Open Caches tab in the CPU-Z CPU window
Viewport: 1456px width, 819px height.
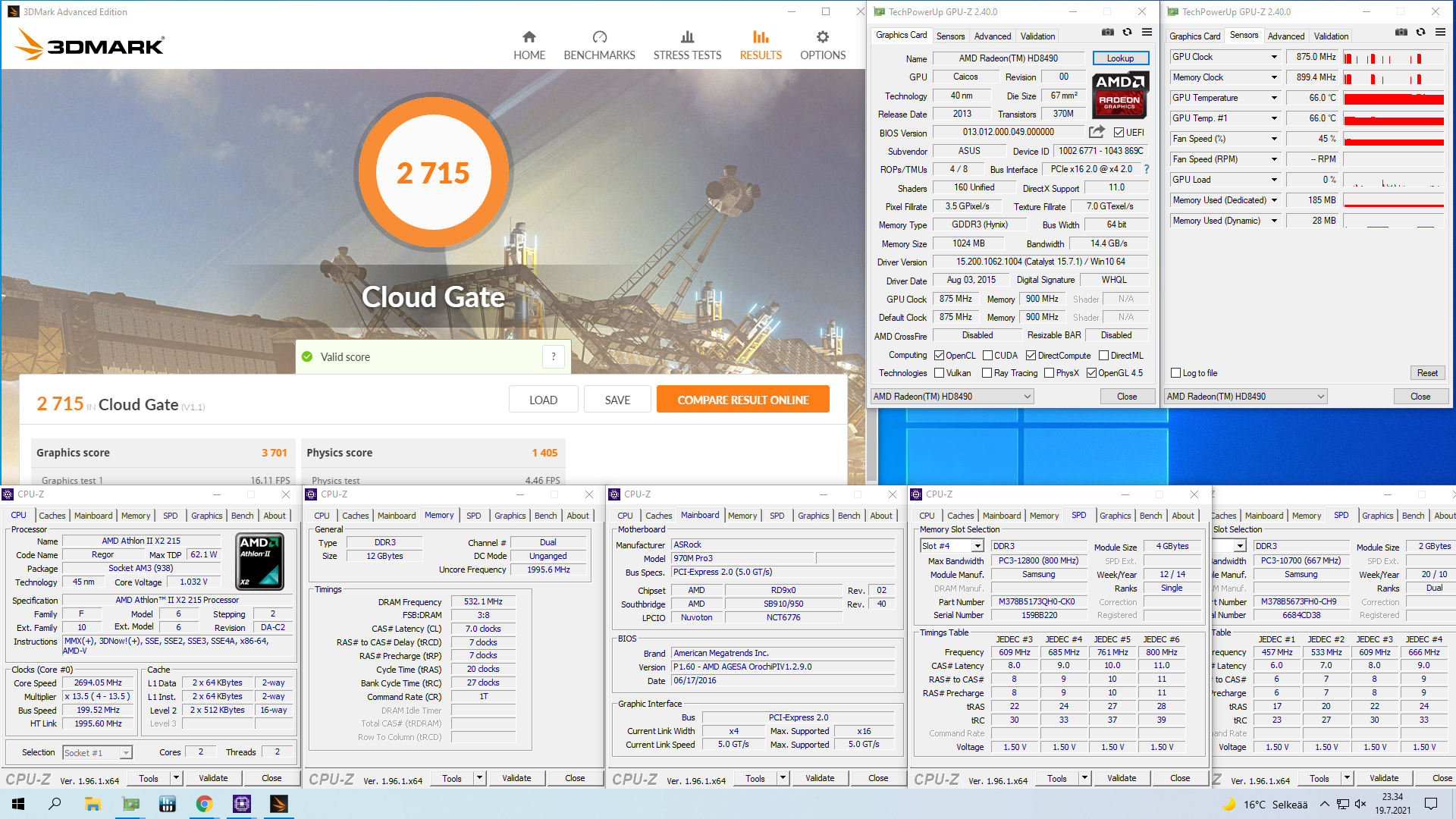52,516
